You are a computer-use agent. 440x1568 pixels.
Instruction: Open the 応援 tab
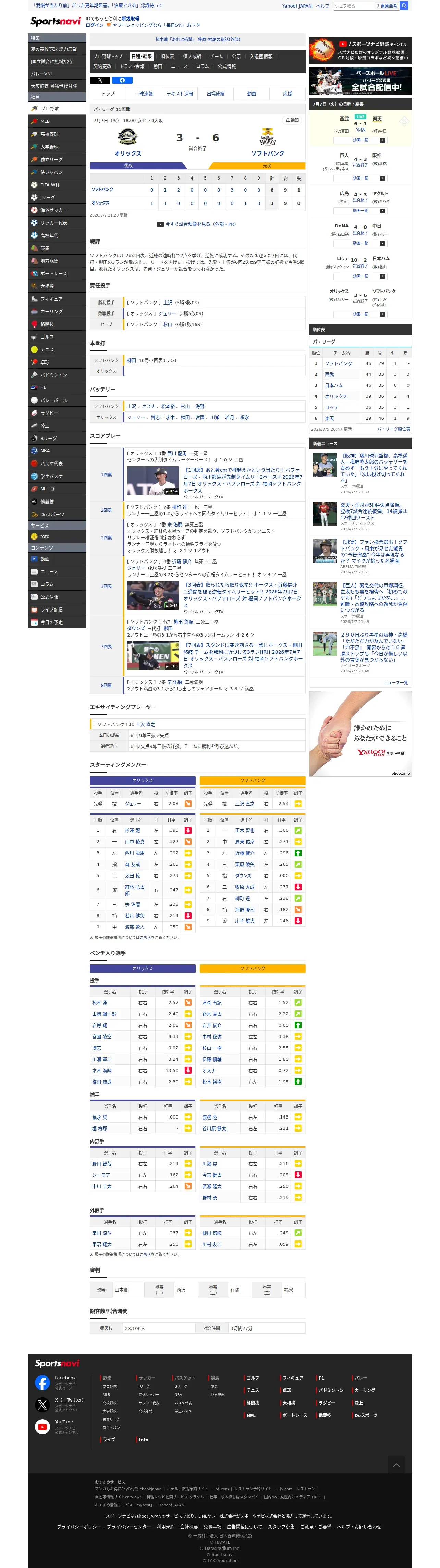pyautogui.click(x=287, y=94)
